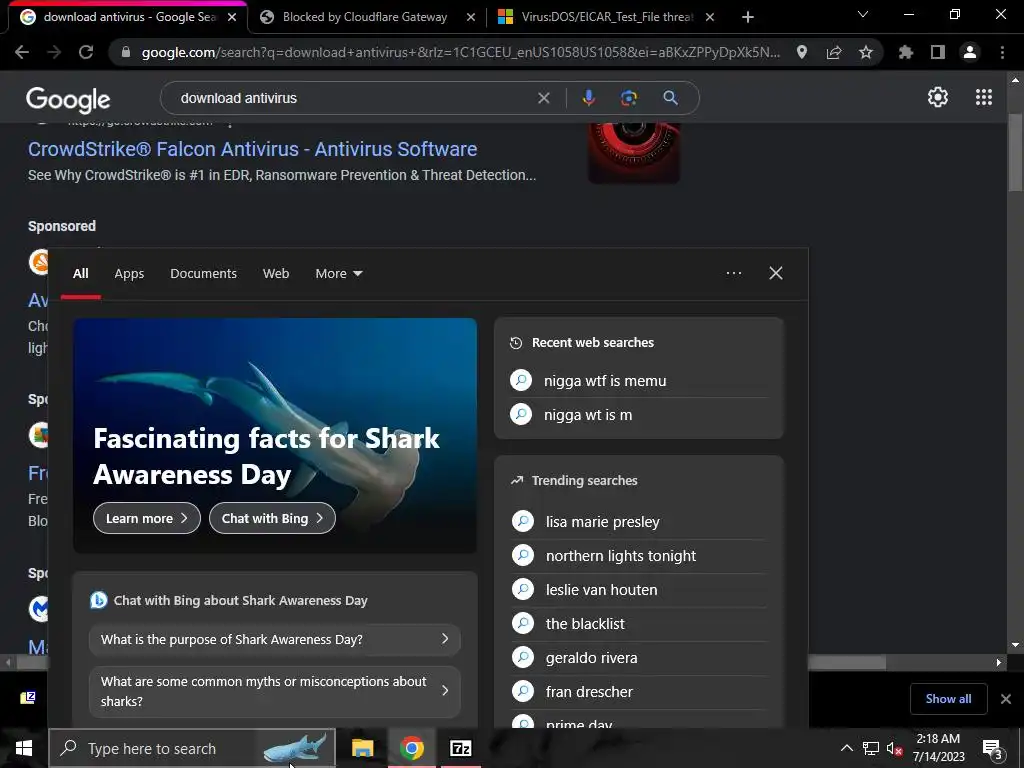This screenshot has width=1024, height=768.
Task: Open the Chrome profile avatar
Action: tap(970, 52)
